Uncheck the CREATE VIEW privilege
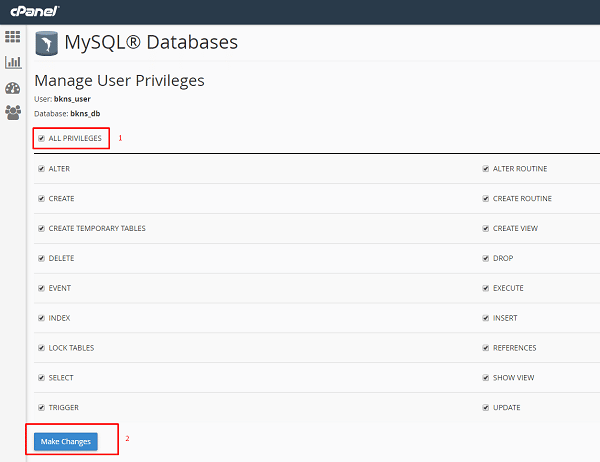The width and height of the screenshot is (600, 462). coord(486,229)
